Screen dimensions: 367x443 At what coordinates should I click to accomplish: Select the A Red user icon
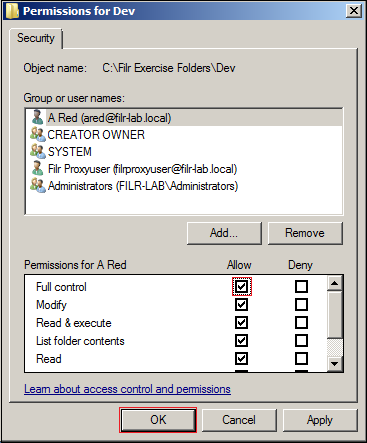tap(38, 117)
